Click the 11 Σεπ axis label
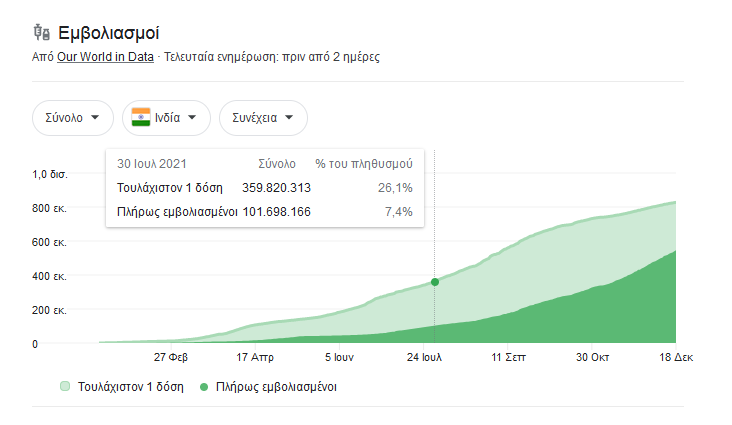Screen dimensions: 732x425 tap(510, 357)
